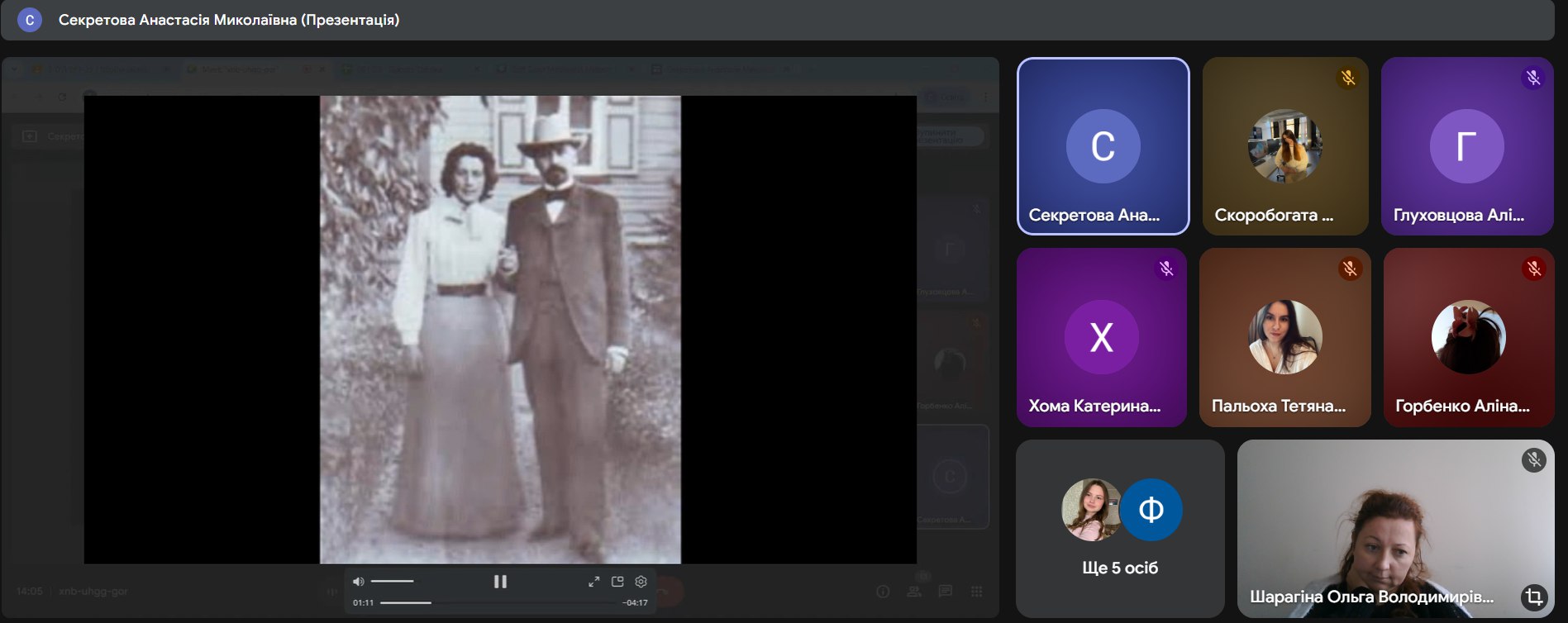Click the Секретова Анастасія Миколаївна (Презентація) title

(x=229, y=20)
